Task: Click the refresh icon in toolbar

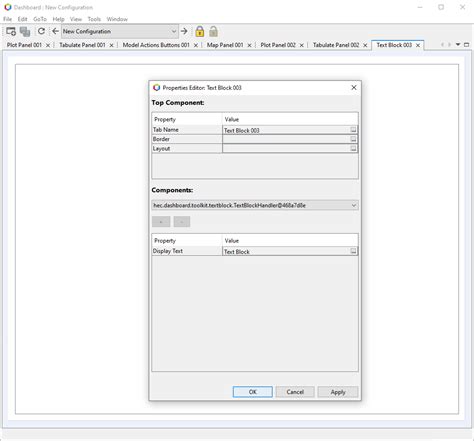Action: 41,31
